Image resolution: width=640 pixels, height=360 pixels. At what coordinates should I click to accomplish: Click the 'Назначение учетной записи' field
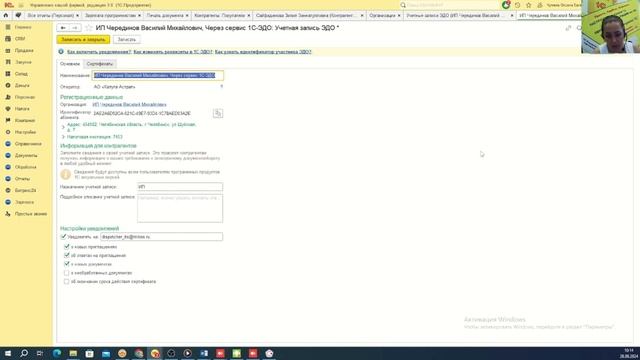[x=180, y=187]
